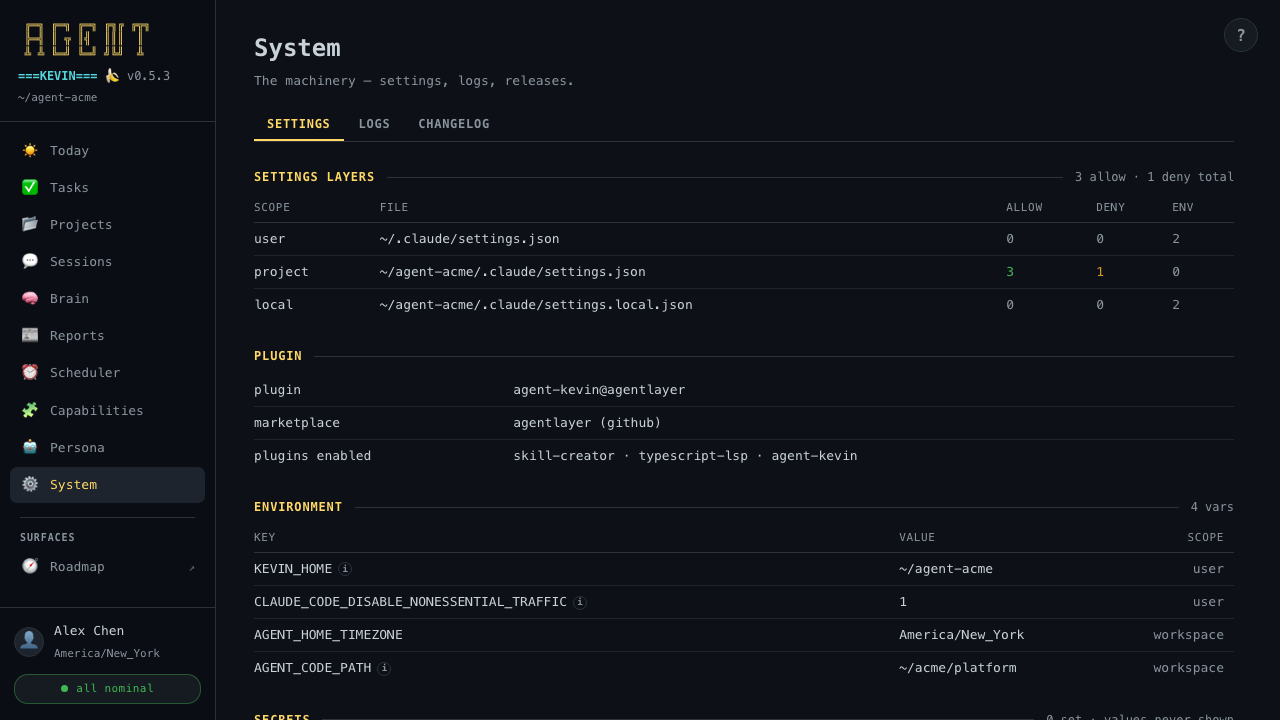Navigate to Sessions
This screenshot has width=1280, height=720.
[107, 261]
